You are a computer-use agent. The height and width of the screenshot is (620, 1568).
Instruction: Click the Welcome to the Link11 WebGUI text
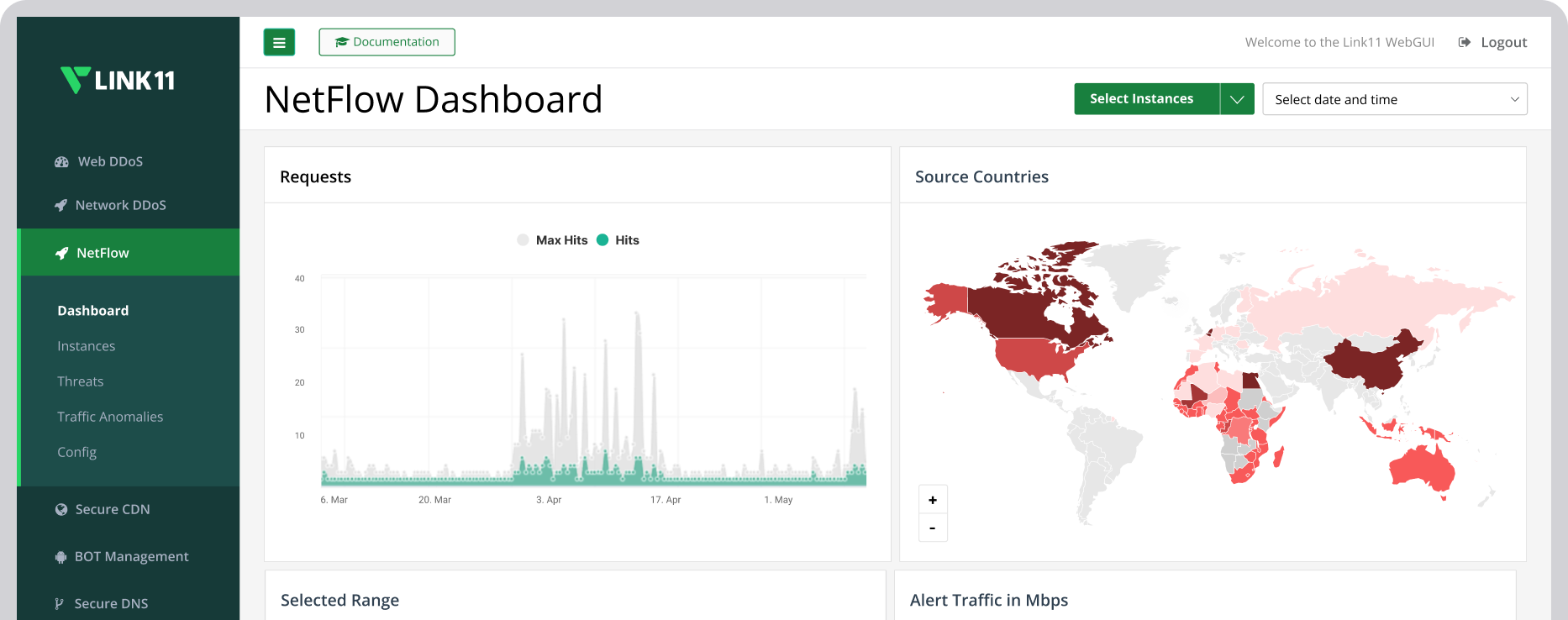point(1339,42)
